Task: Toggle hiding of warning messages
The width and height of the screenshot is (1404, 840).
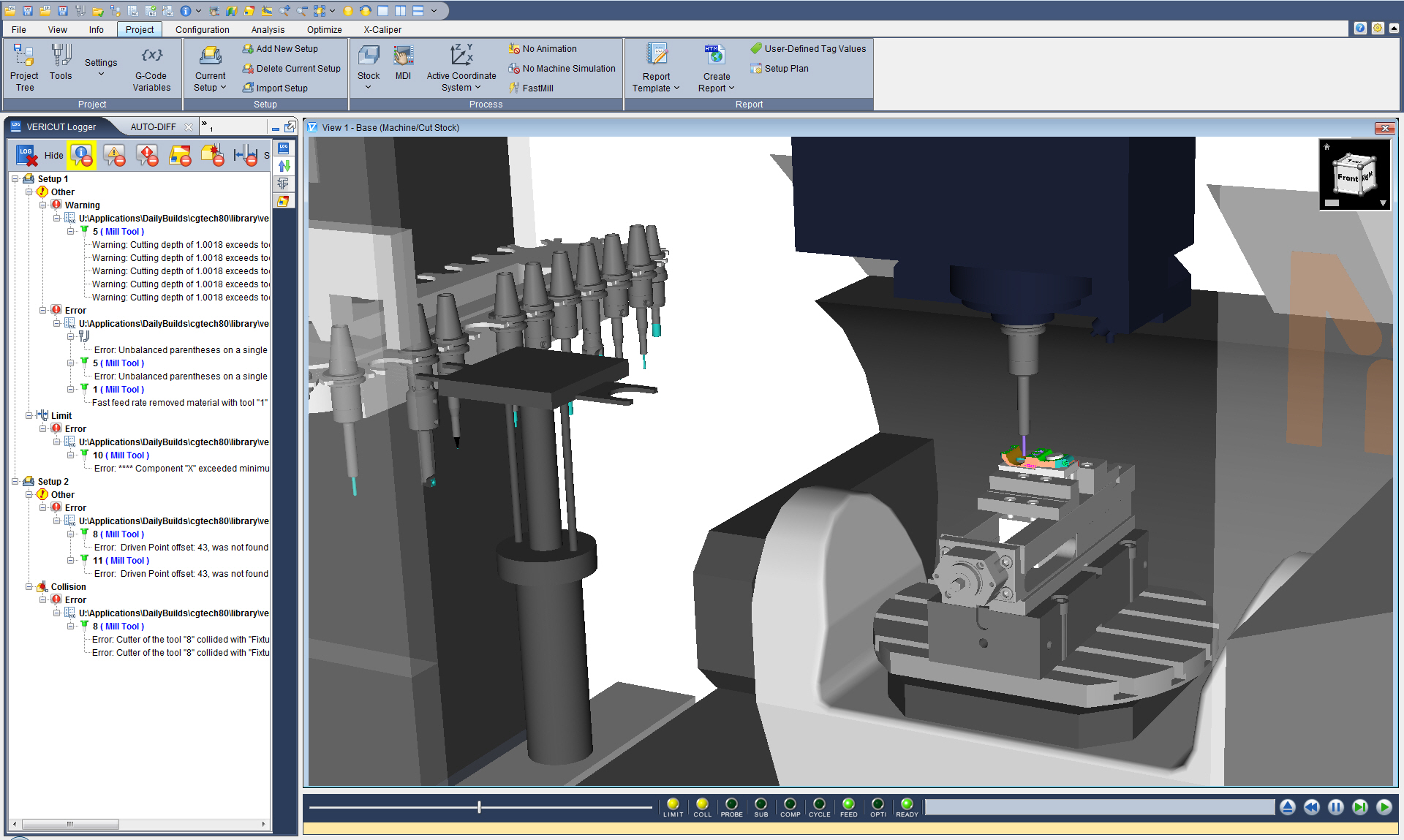Action: (114, 155)
